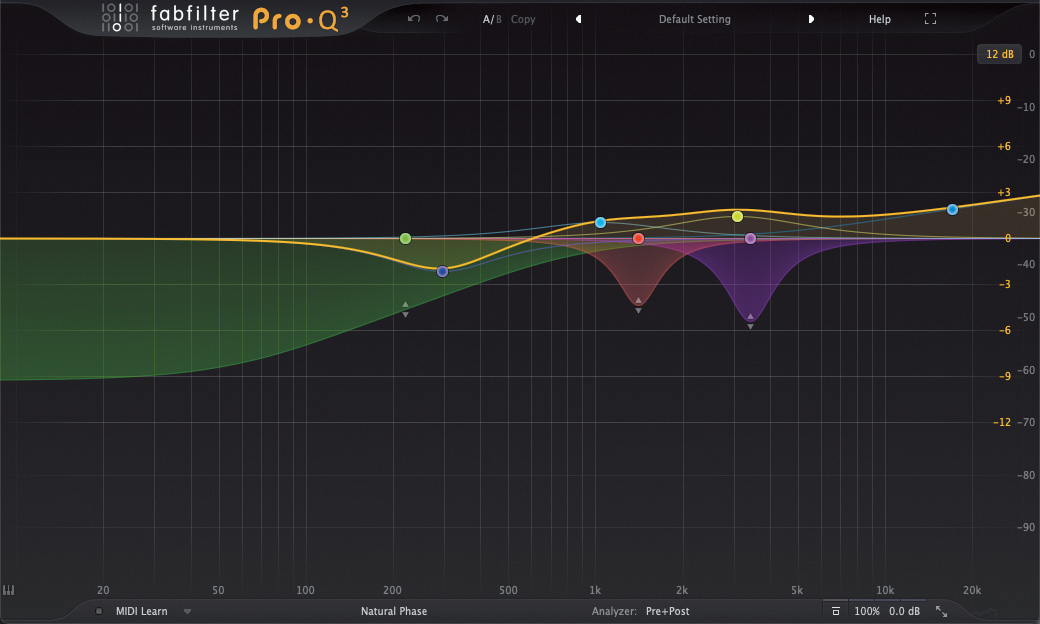Click the redo arrow icon
The image size is (1040, 624).
(x=442, y=19)
